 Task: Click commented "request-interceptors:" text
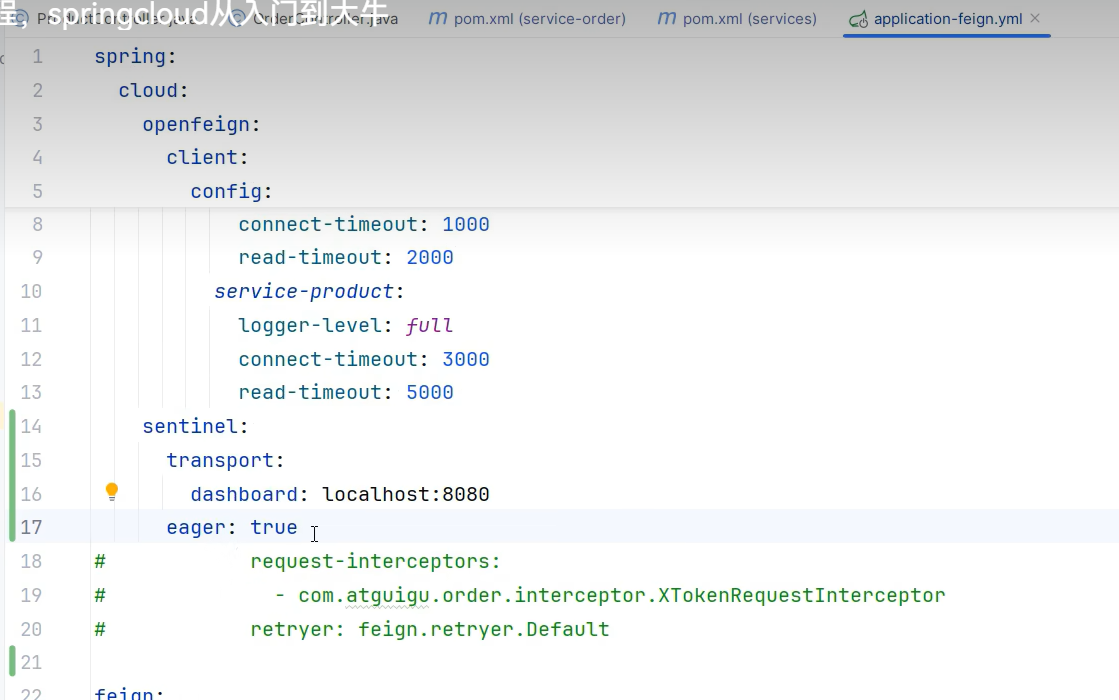(x=375, y=562)
